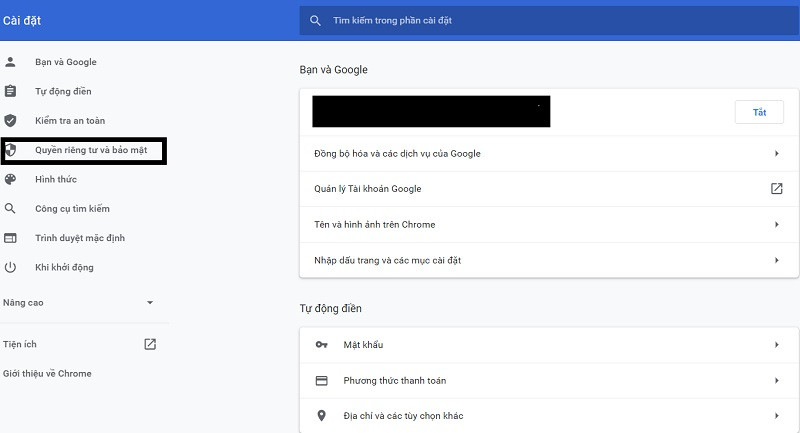Click the palette icon for Hình thức

(11, 180)
